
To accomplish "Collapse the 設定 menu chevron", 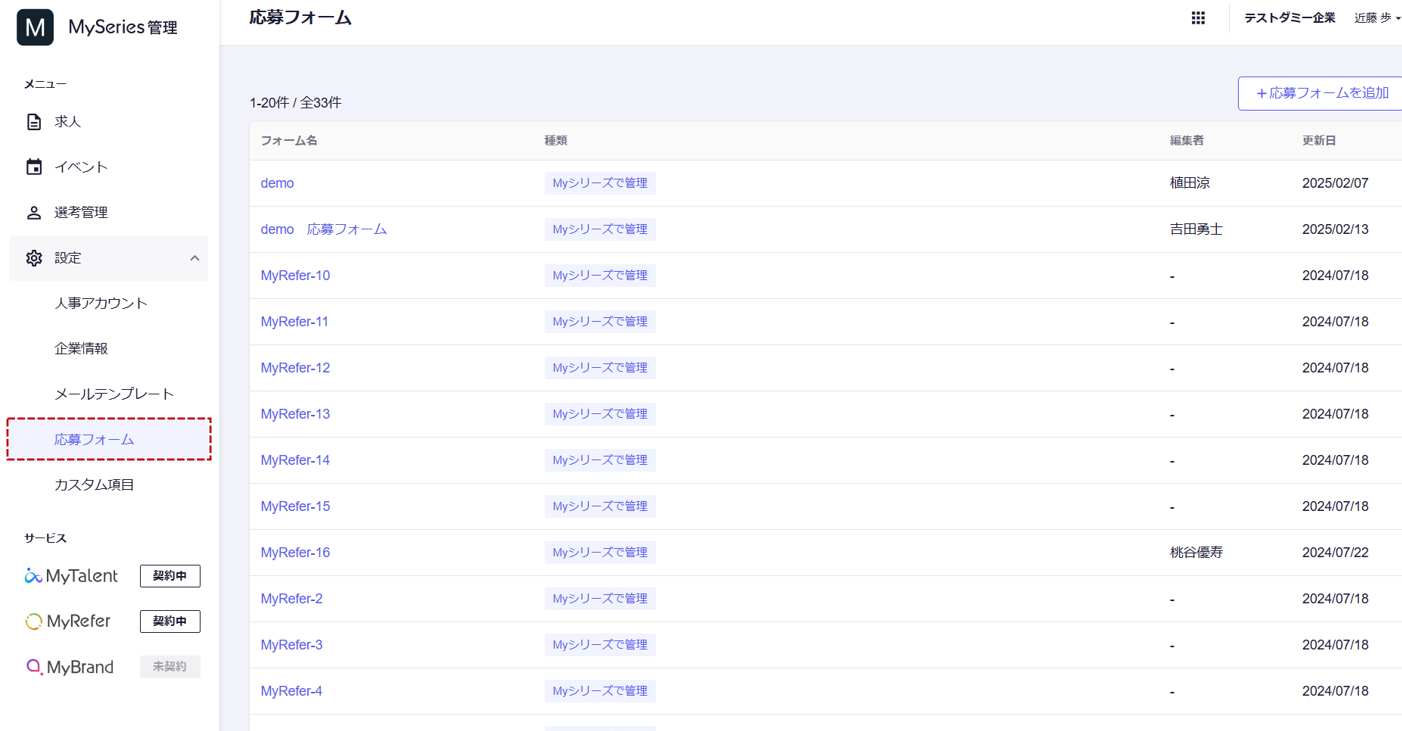I will [x=194, y=258].
